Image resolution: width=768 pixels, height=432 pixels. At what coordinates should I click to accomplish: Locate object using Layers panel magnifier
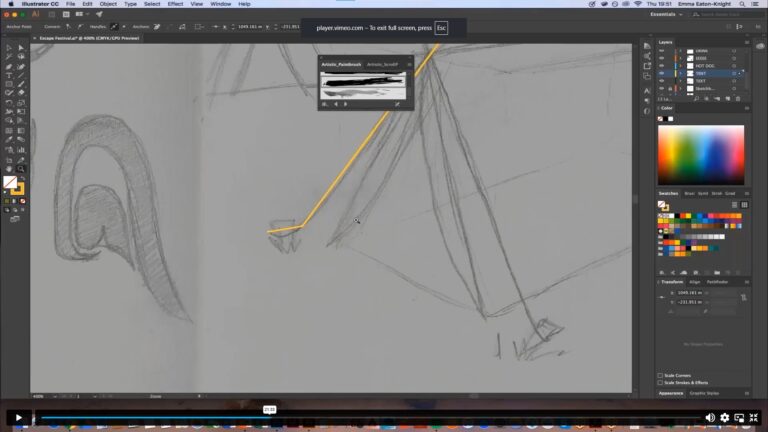click(x=696, y=99)
